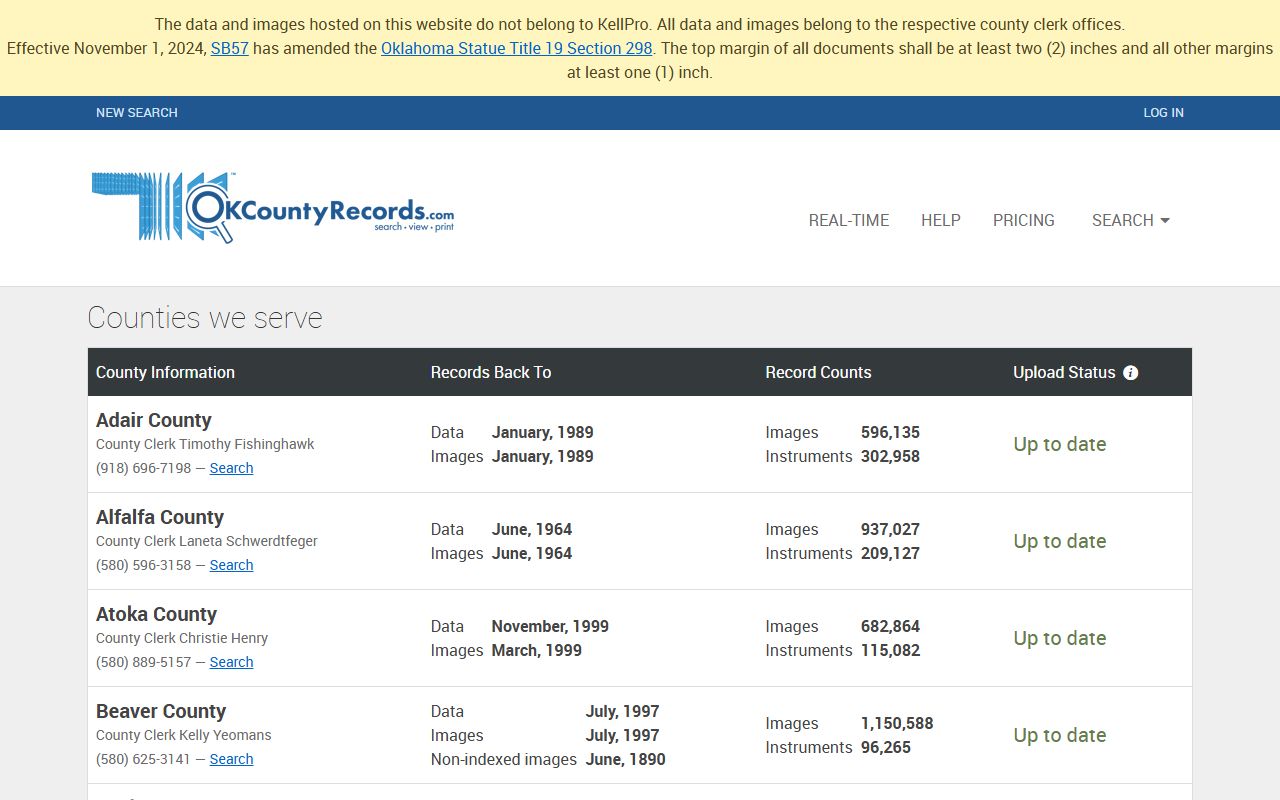This screenshot has height=800, width=1280.
Task: Select the Beaver County name
Action: 161,711
